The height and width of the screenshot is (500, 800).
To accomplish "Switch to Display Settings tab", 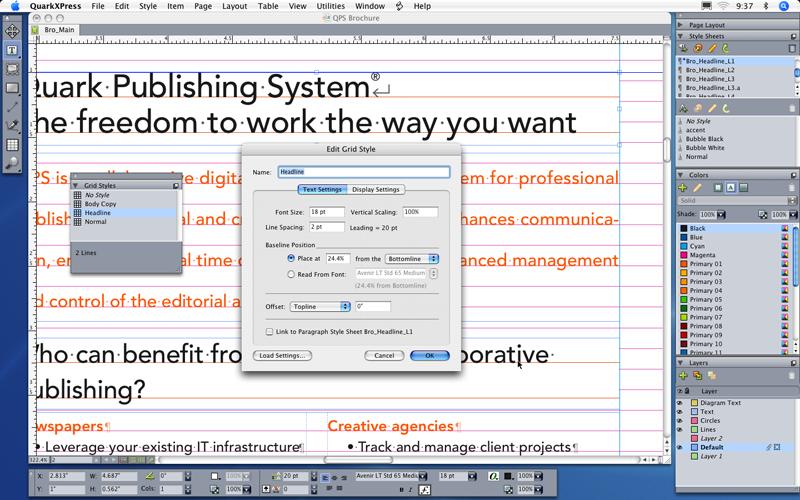I will 376,189.
